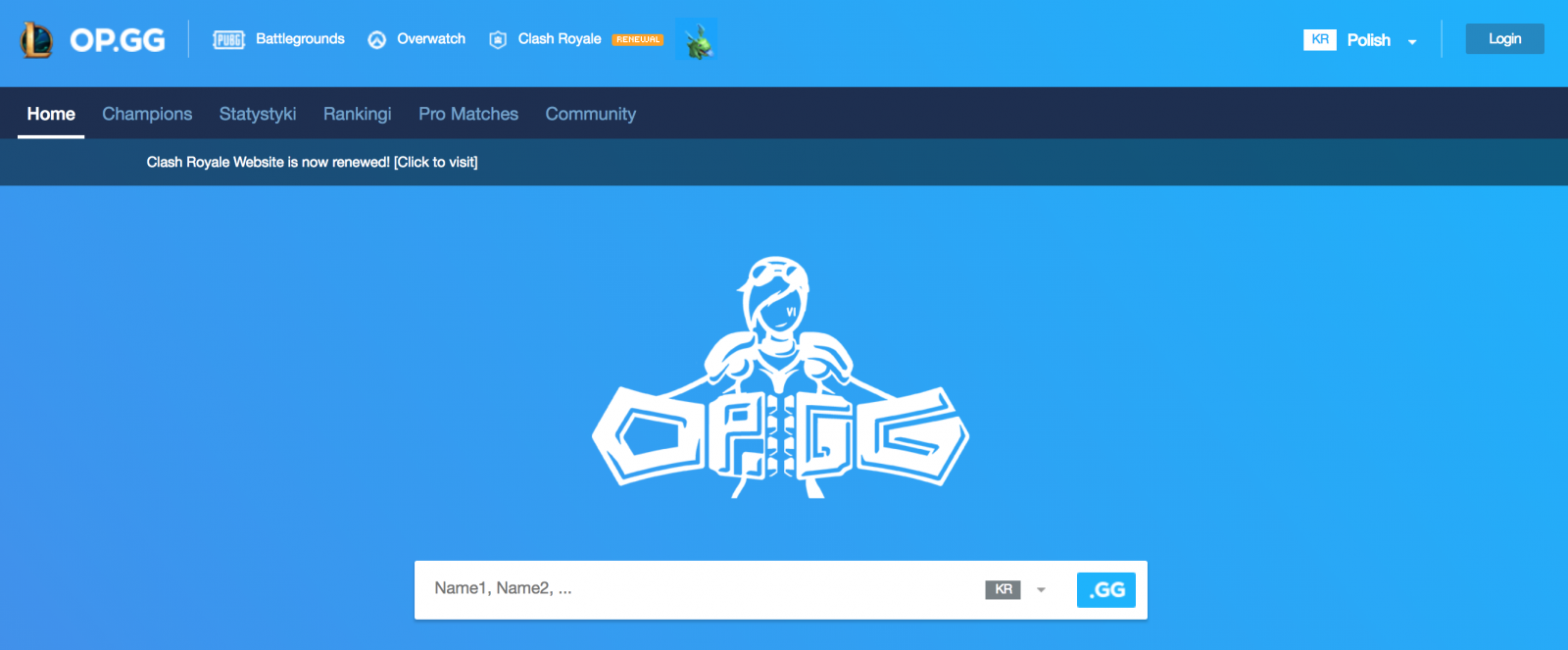Go to the Champions tab
1568x650 pixels.
click(147, 114)
